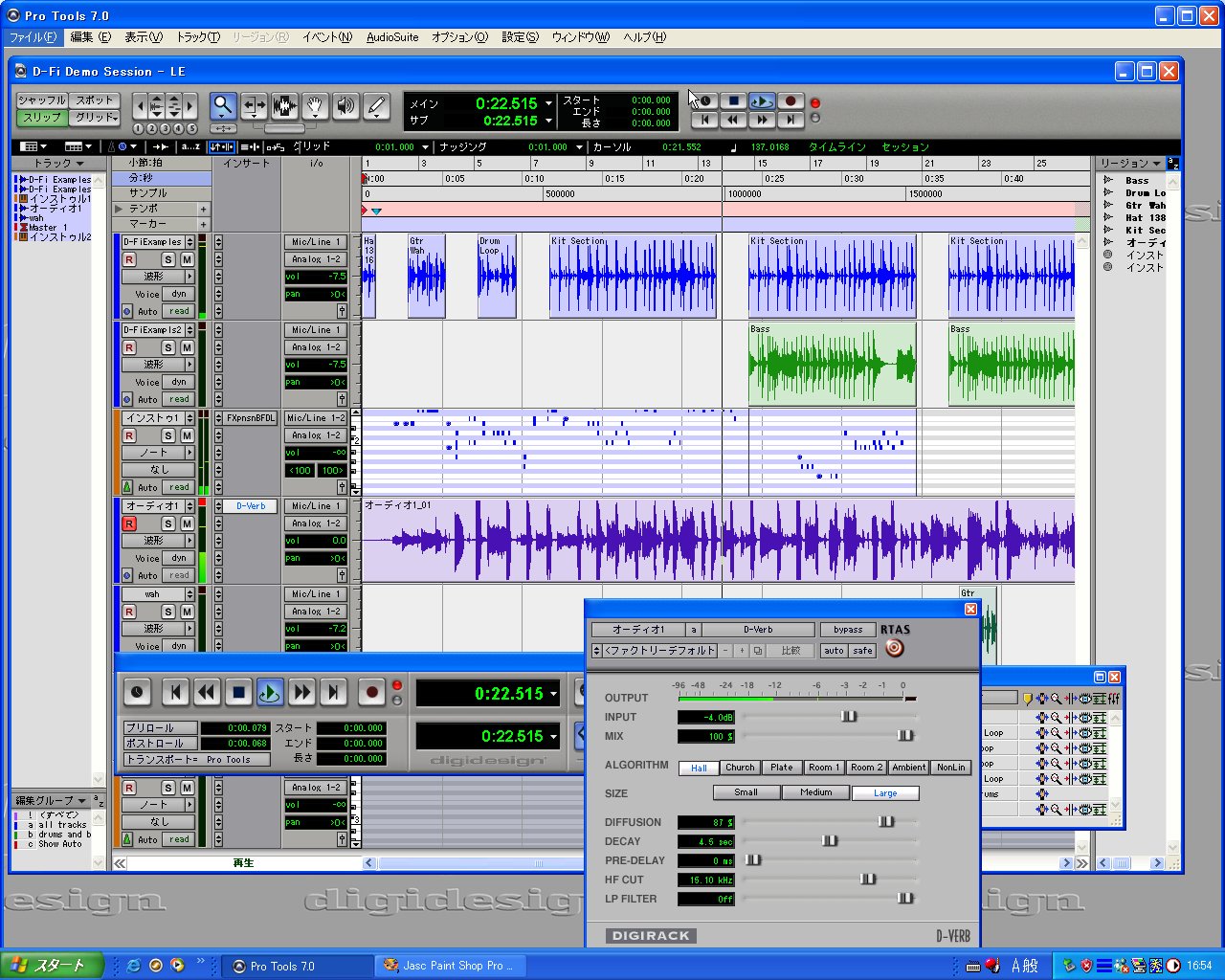Click the auto button in D-Verb
1225x980 pixels.
click(834, 651)
